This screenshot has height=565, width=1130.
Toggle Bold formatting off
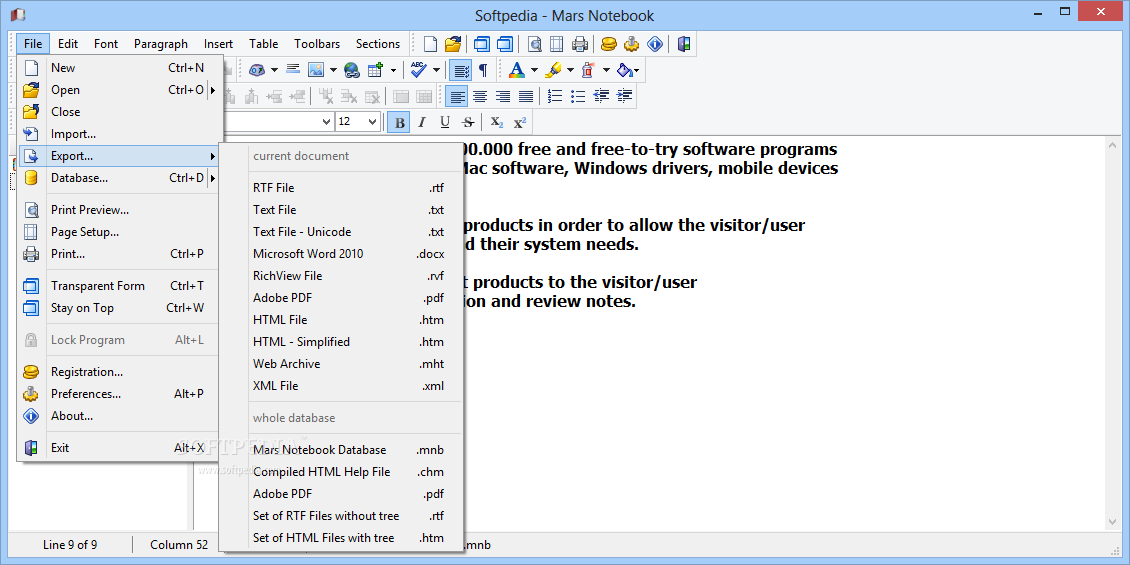tap(399, 122)
